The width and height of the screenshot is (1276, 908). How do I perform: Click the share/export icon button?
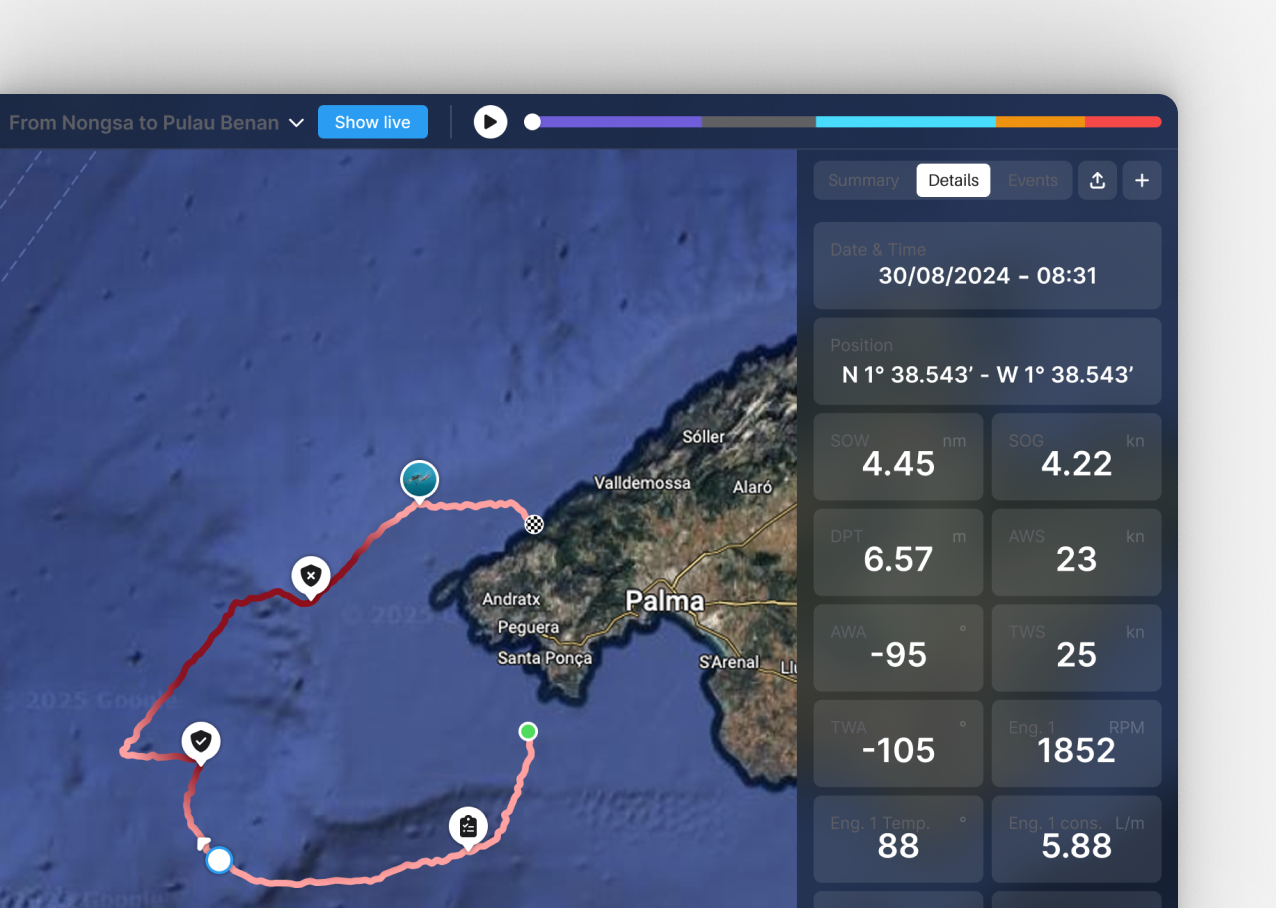tap(1097, 180)
